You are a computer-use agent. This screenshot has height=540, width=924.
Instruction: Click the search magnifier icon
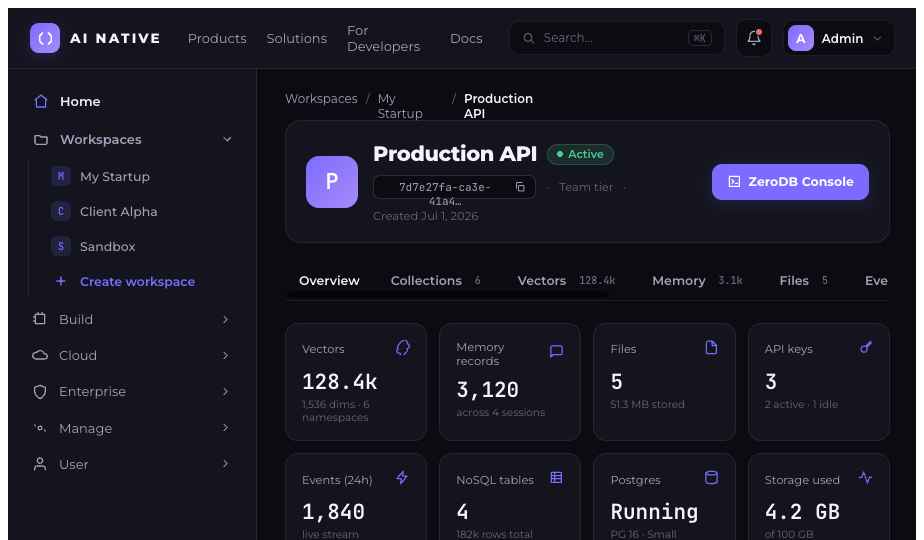click(529, 38)
